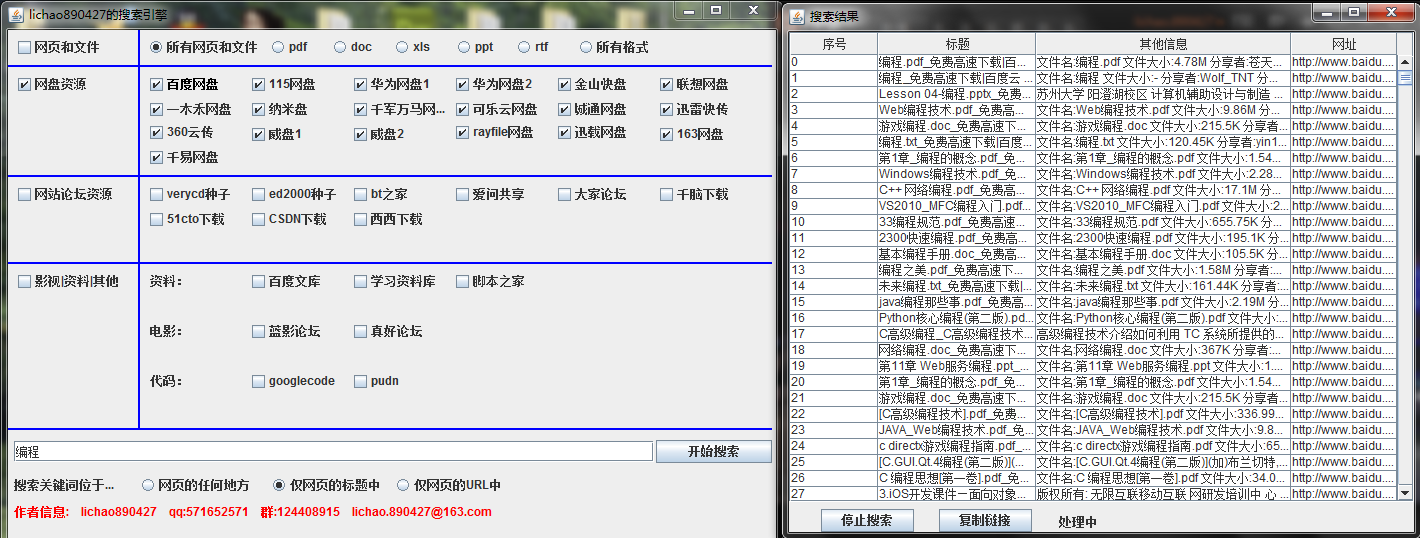This screenshot has width=1420, height=538.
Task: Click the results table scroll-up arrow
Action: (1403, 61)
